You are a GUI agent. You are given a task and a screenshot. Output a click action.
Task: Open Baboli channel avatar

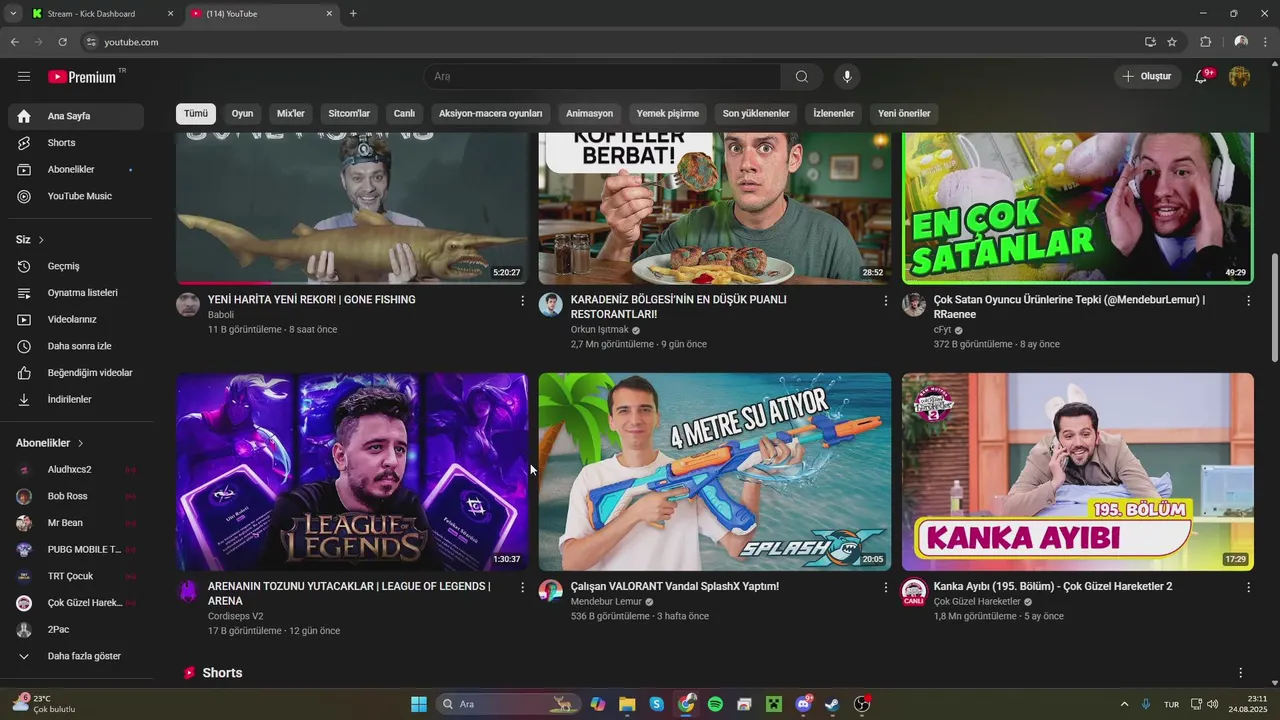click(x=188, y=305)
